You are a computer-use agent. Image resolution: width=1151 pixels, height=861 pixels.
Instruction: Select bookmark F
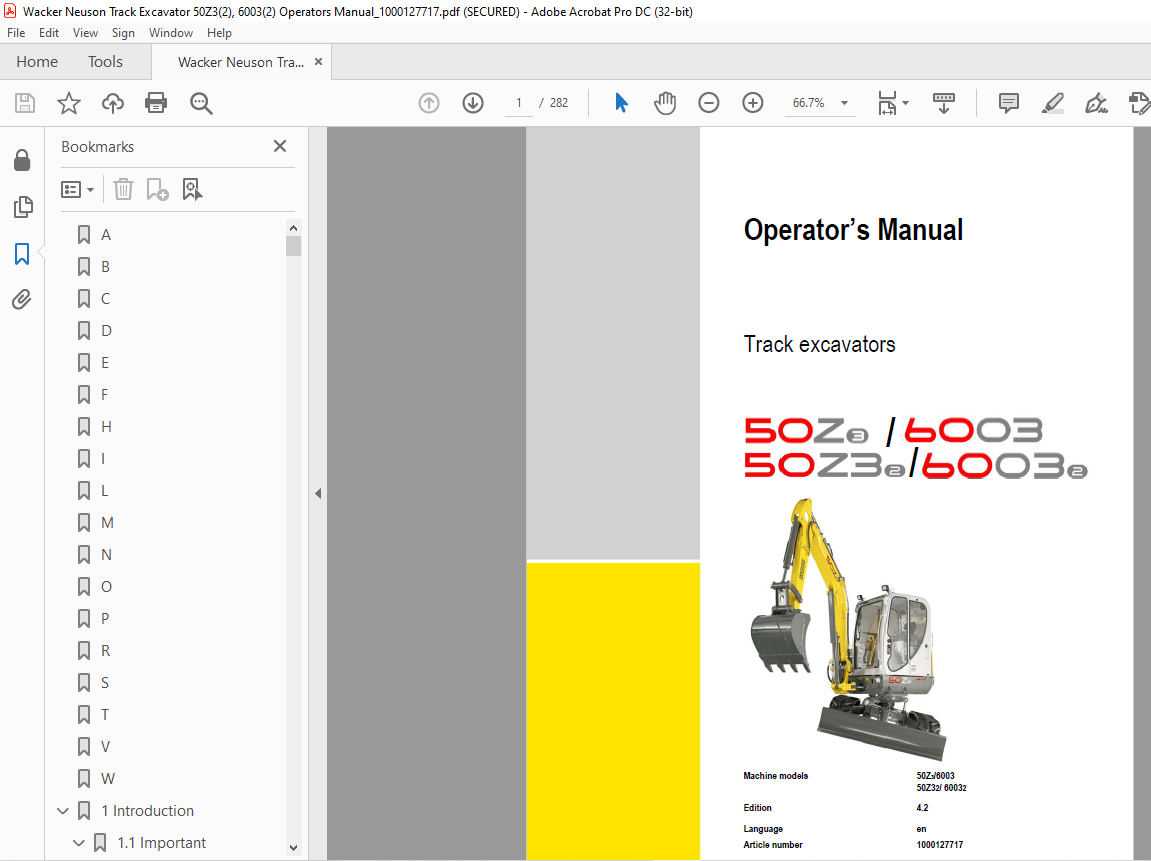104,395
